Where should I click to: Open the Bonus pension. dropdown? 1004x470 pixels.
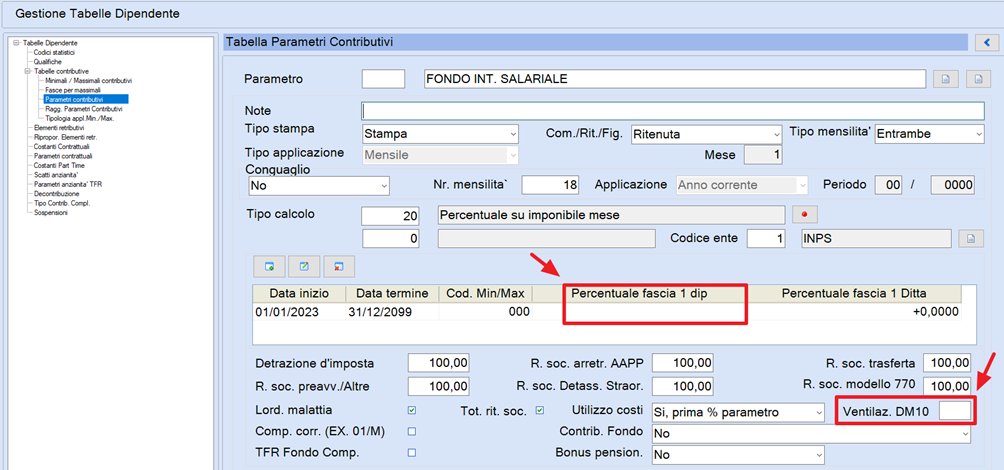tap(738, 455)
